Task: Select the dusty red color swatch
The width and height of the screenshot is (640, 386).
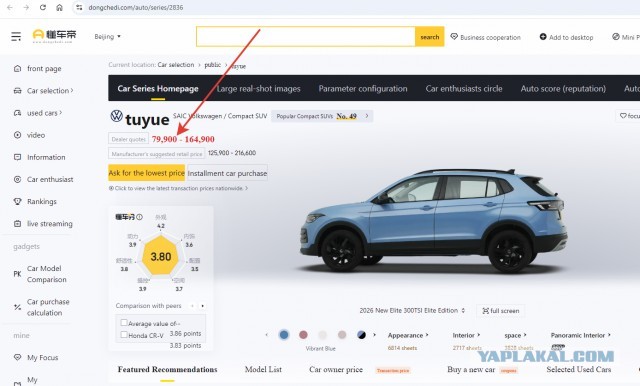Action: tap(303, 335)
